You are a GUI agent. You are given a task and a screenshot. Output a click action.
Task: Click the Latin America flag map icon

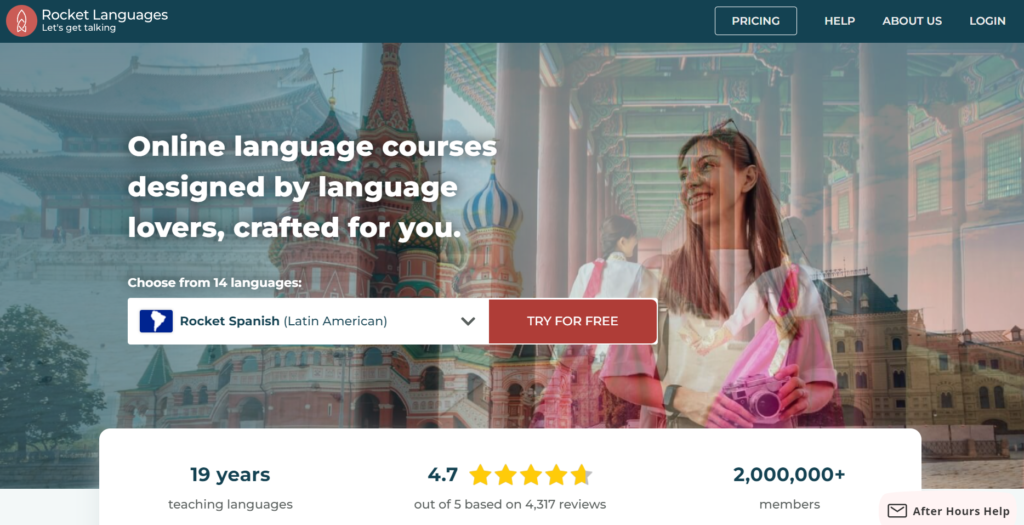(x=156, y=321)
